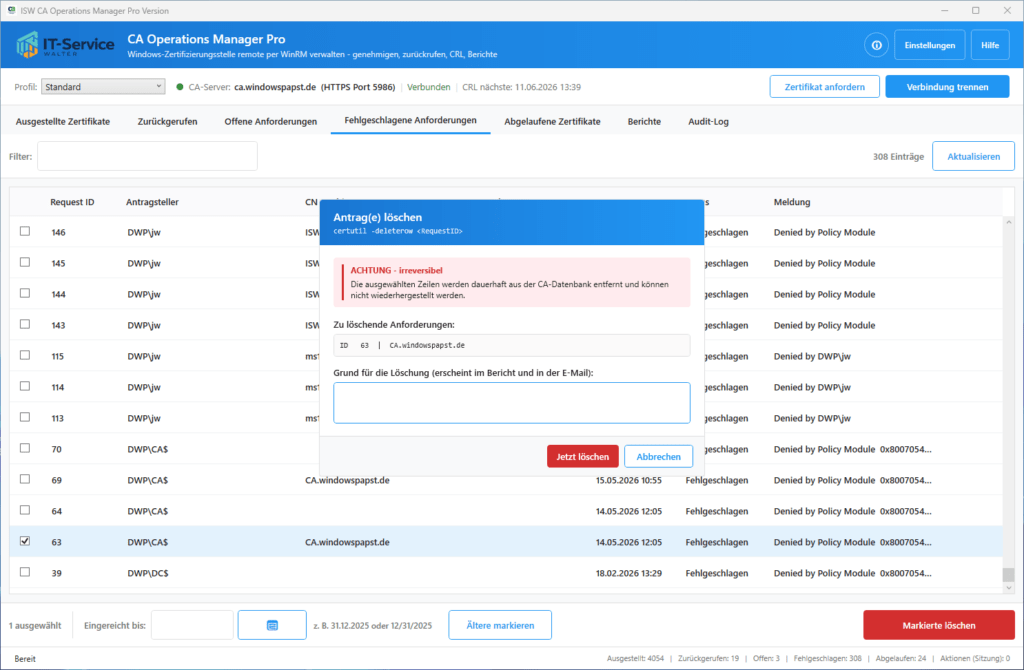
Task: Click scrollbar down arrow of table
Action: click(1008, 588)
